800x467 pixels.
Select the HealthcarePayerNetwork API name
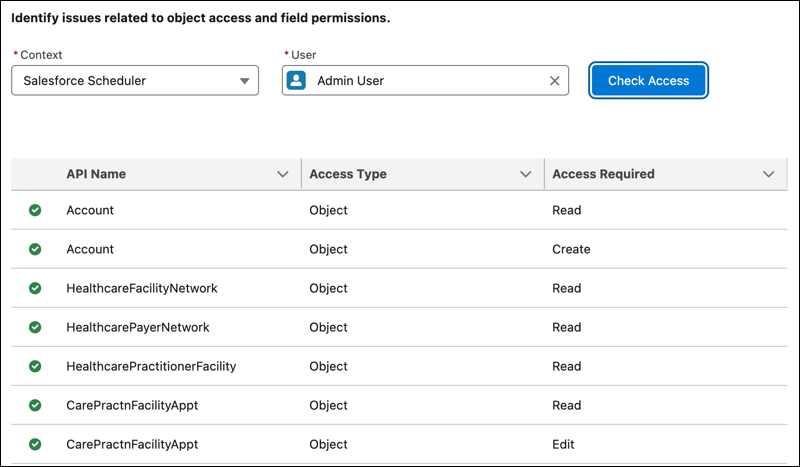(x=138, y=327)
